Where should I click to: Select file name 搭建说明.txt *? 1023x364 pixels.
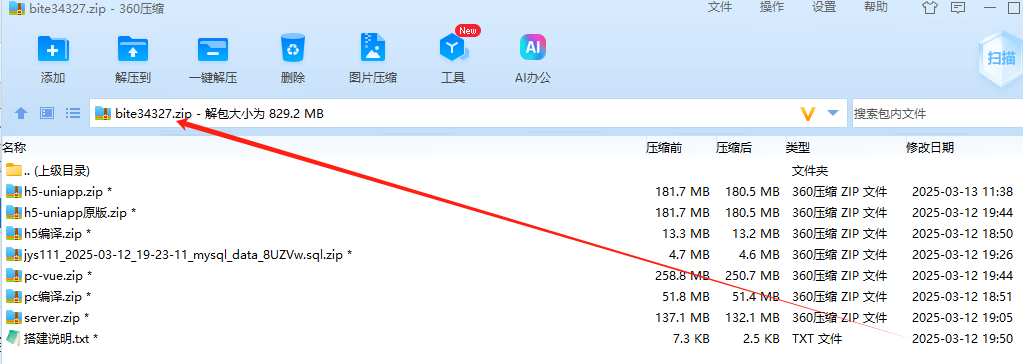coord(61,339)
